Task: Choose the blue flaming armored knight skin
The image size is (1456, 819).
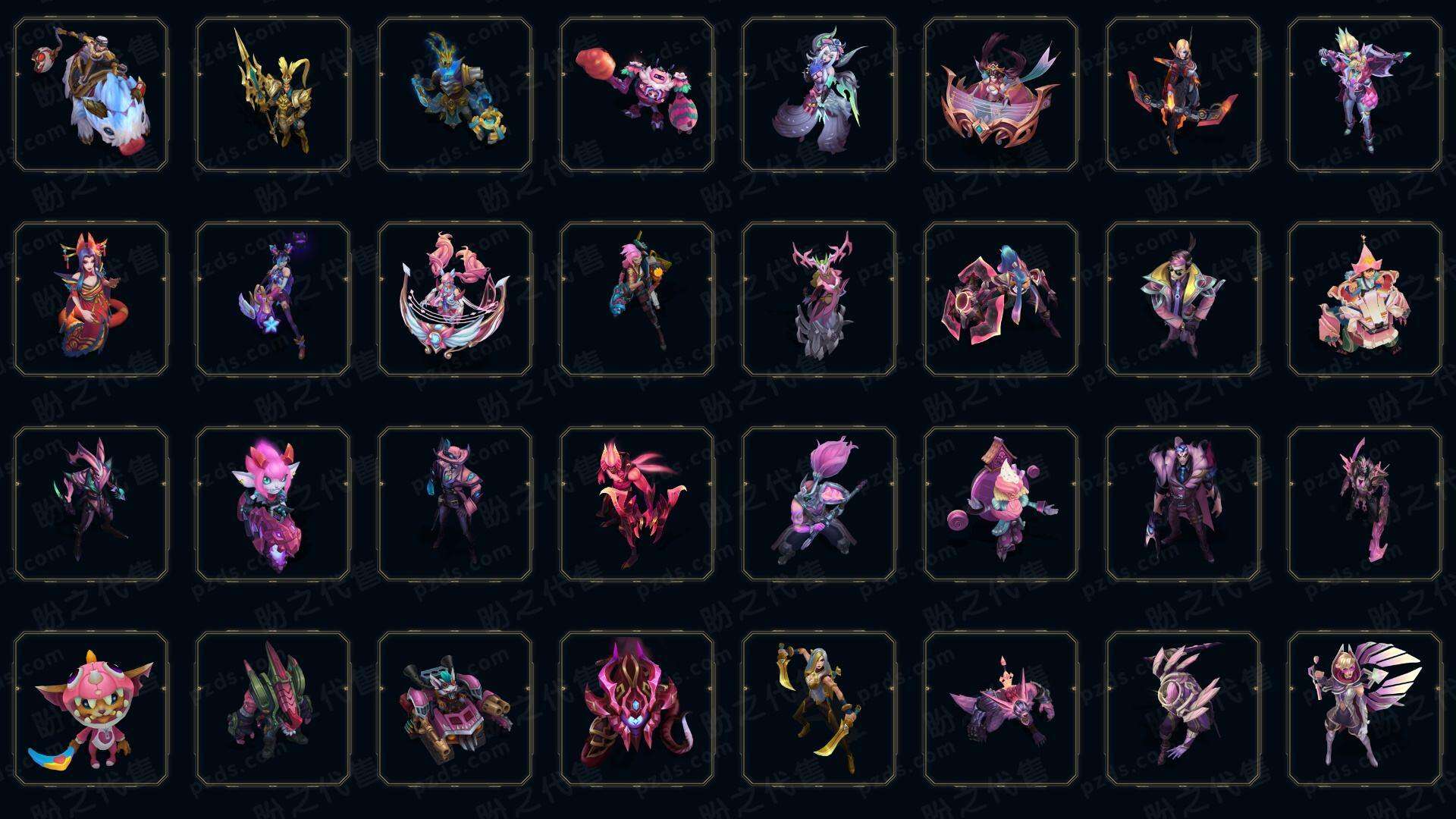Action: (455, 95)
